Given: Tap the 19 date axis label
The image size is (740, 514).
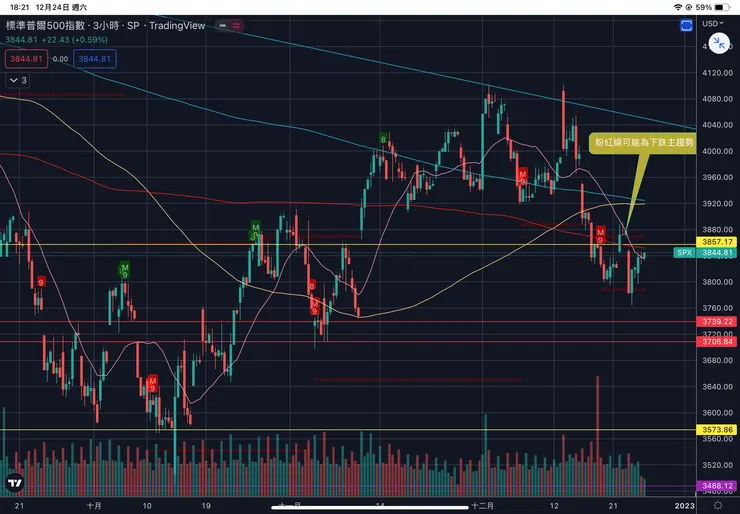Looking at the screenshot, I should (206, 506).
